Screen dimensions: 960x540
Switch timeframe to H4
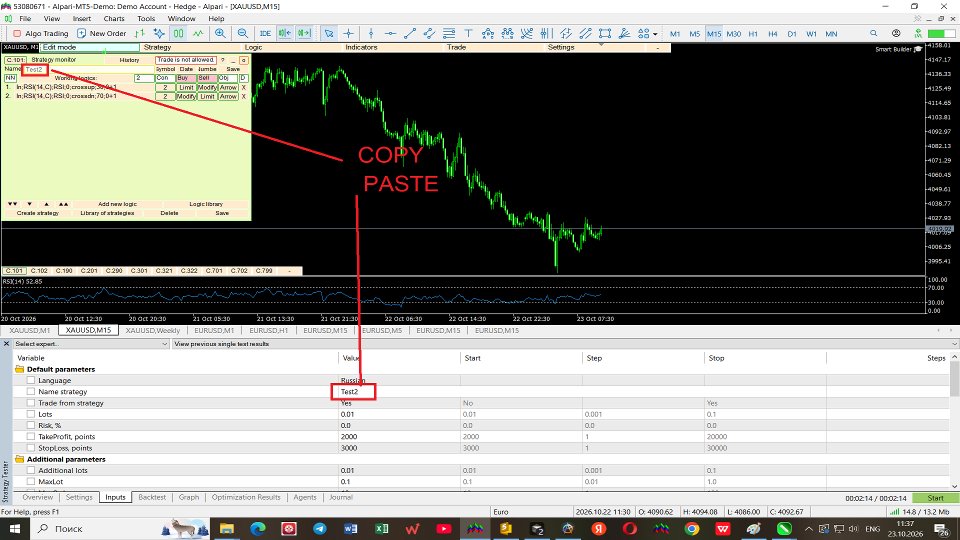(x=773, y=34)
